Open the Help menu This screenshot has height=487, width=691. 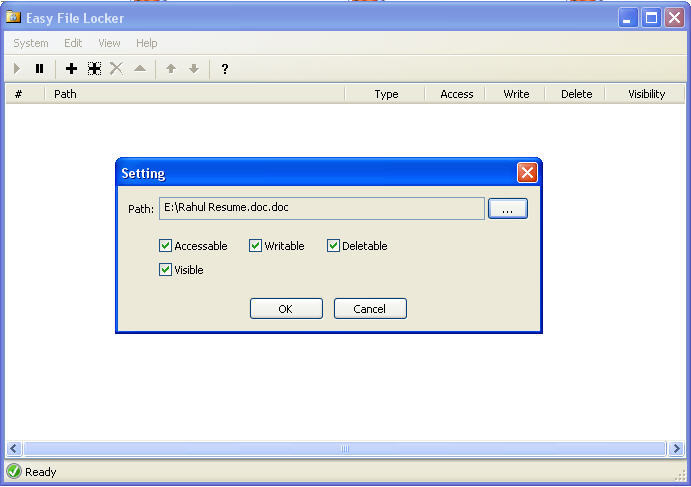click(x=146, y=43)
